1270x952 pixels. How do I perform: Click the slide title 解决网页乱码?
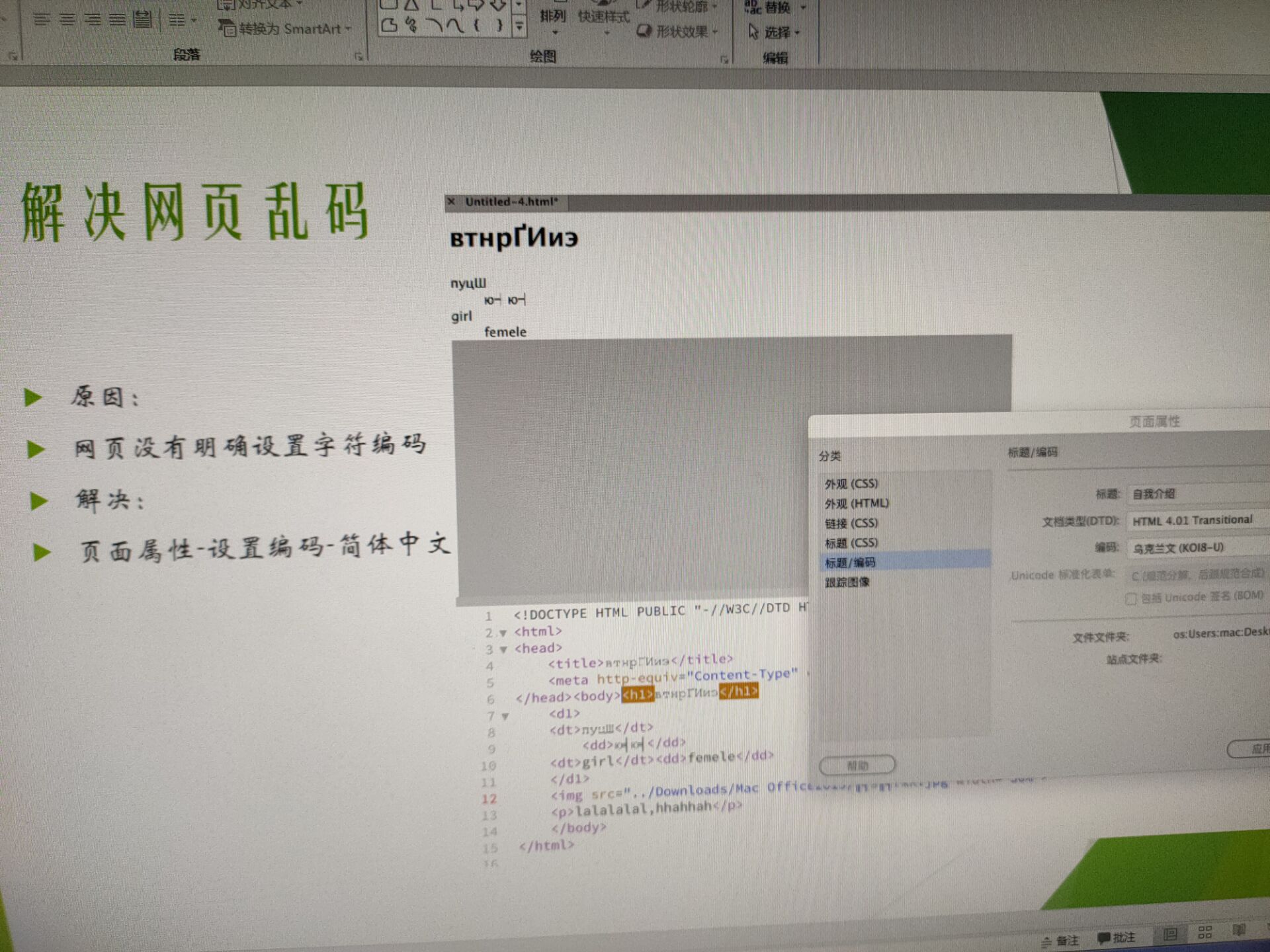click(195, 212)
